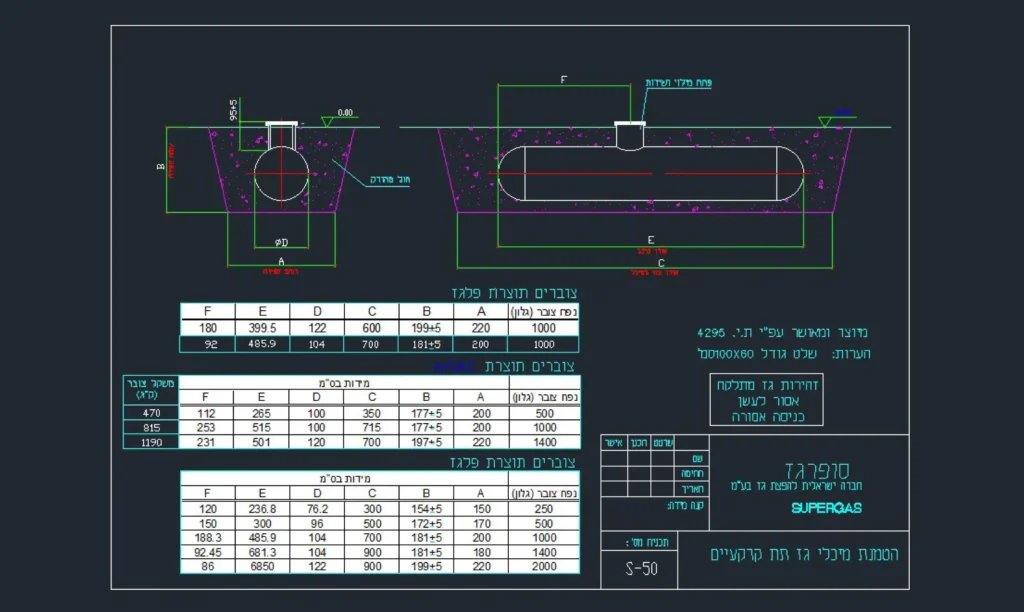Select dimension label E under long tank
This screenshot has width=1024, height=612.
click(x=651, y=240)
